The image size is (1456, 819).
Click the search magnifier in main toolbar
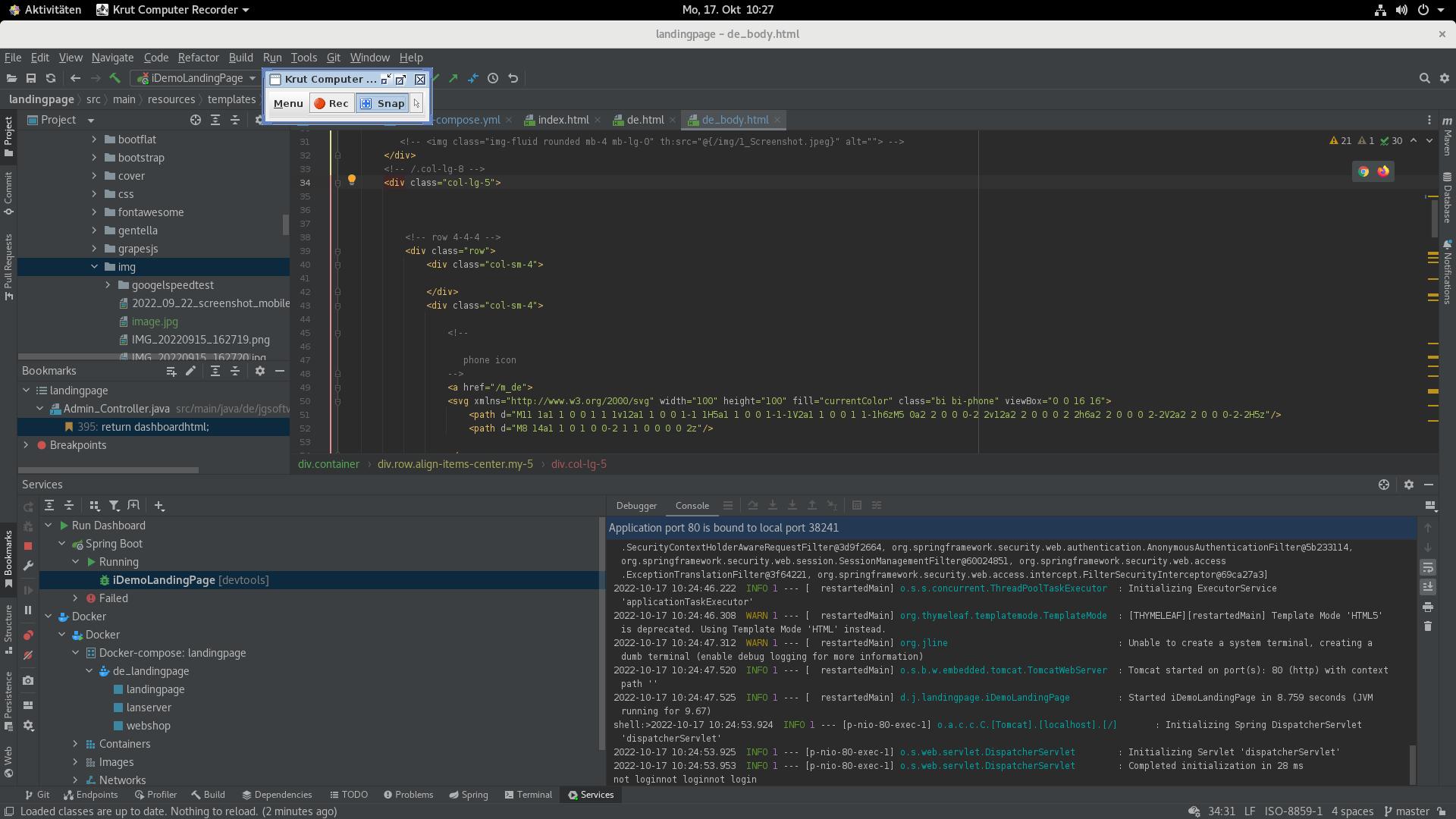point(1424,78)
